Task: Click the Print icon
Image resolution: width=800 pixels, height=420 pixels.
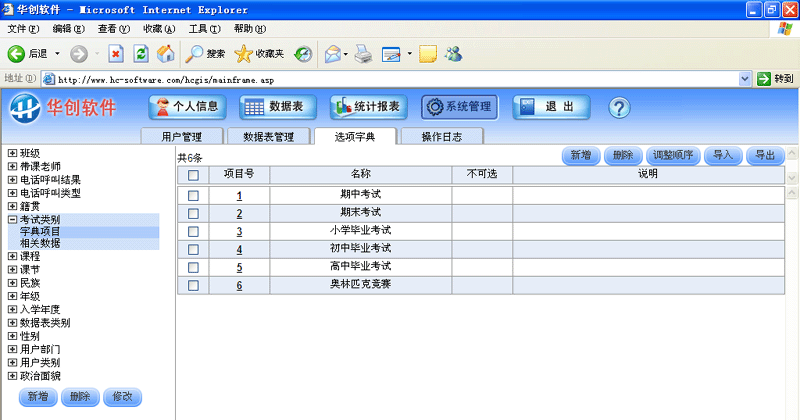Action: pyautogui.click(x=363, y=54)
